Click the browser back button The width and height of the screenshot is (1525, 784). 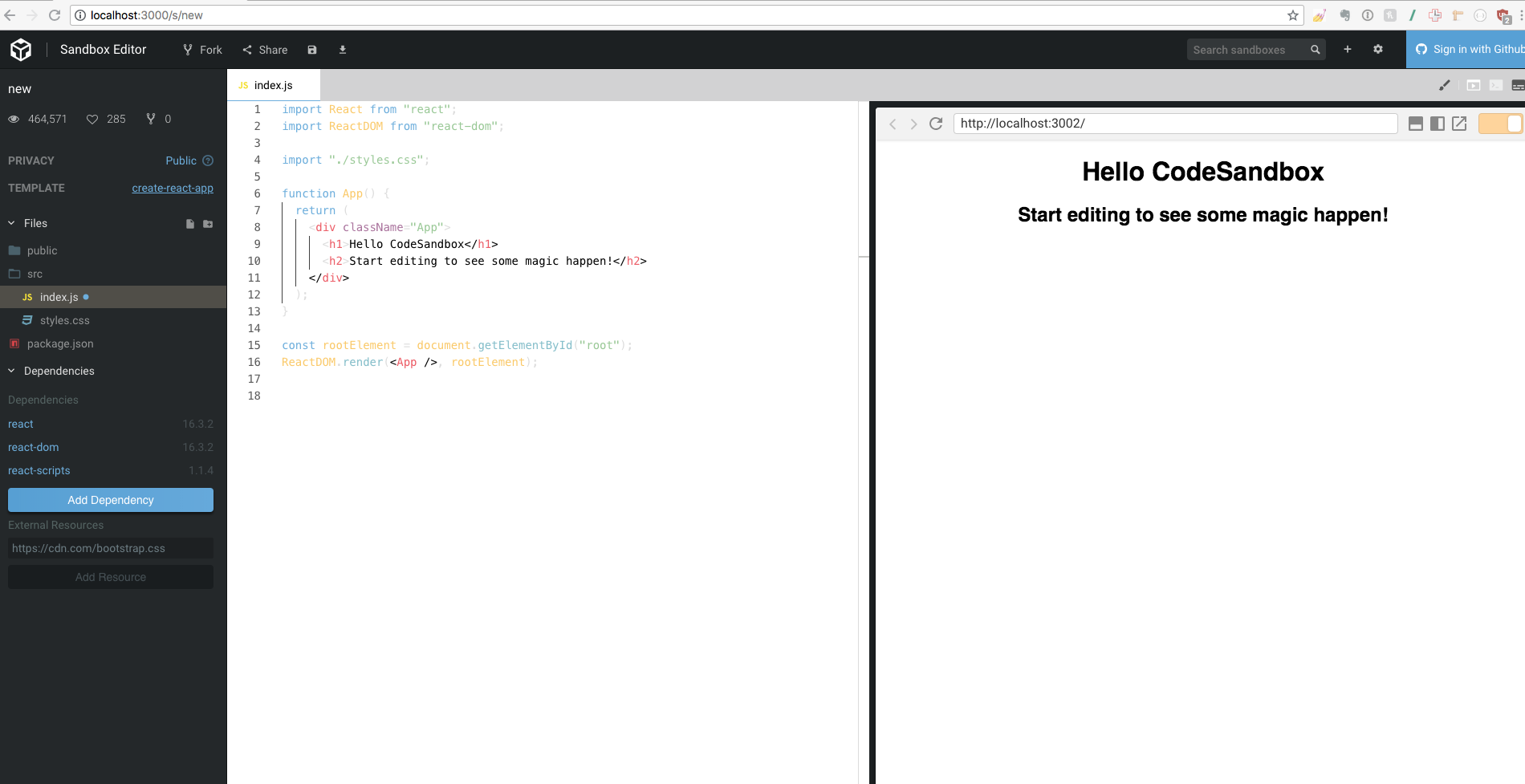tap(10, 15)
